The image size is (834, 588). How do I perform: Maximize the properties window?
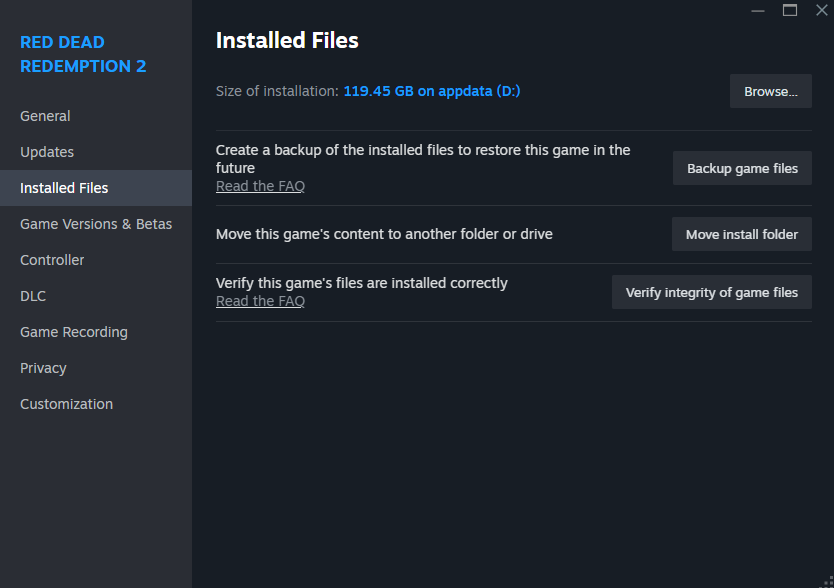click(x=790, y=10)
